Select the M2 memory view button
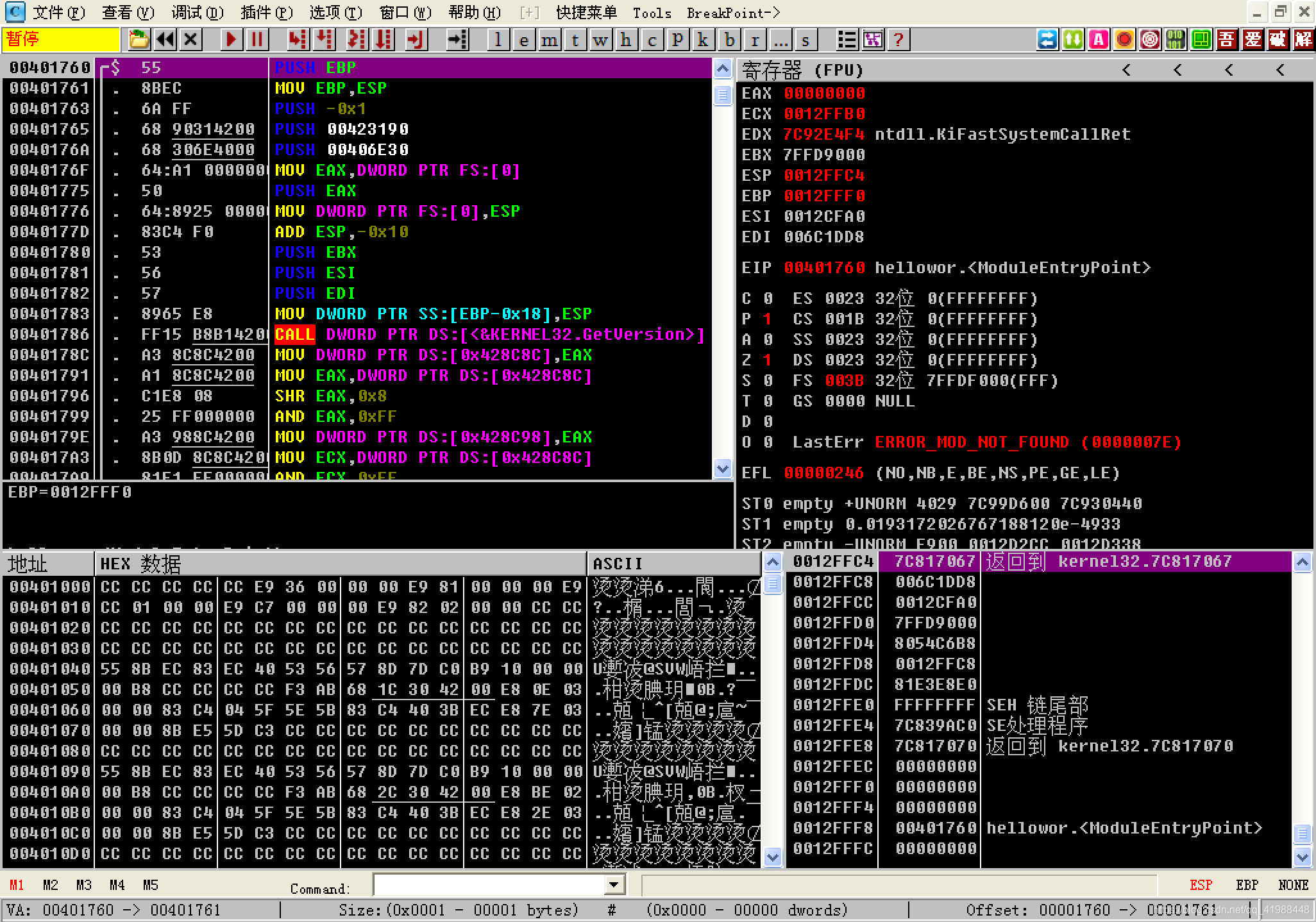The width and height of the screenshot is (1316, 922). point(50,885)
